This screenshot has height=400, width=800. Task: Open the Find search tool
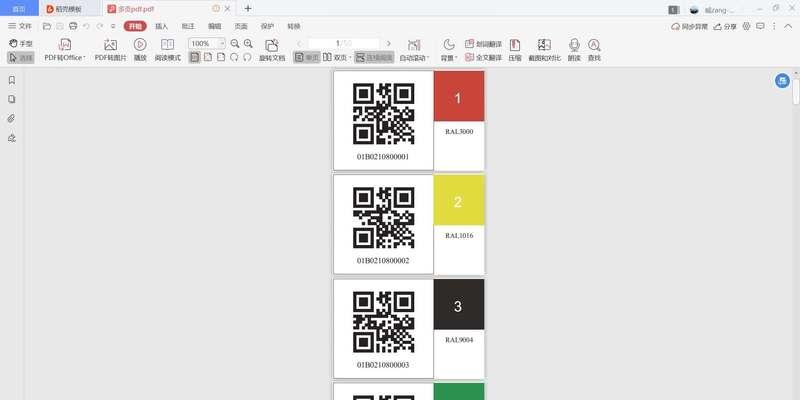594,51
